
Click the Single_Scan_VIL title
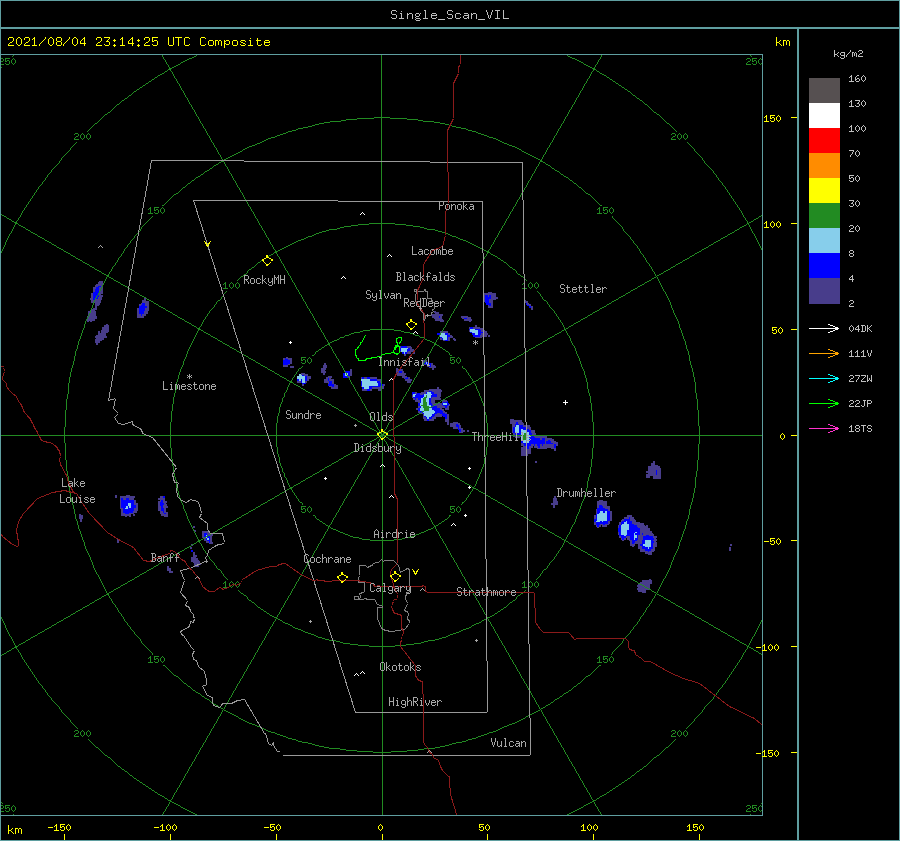point(449,15)
